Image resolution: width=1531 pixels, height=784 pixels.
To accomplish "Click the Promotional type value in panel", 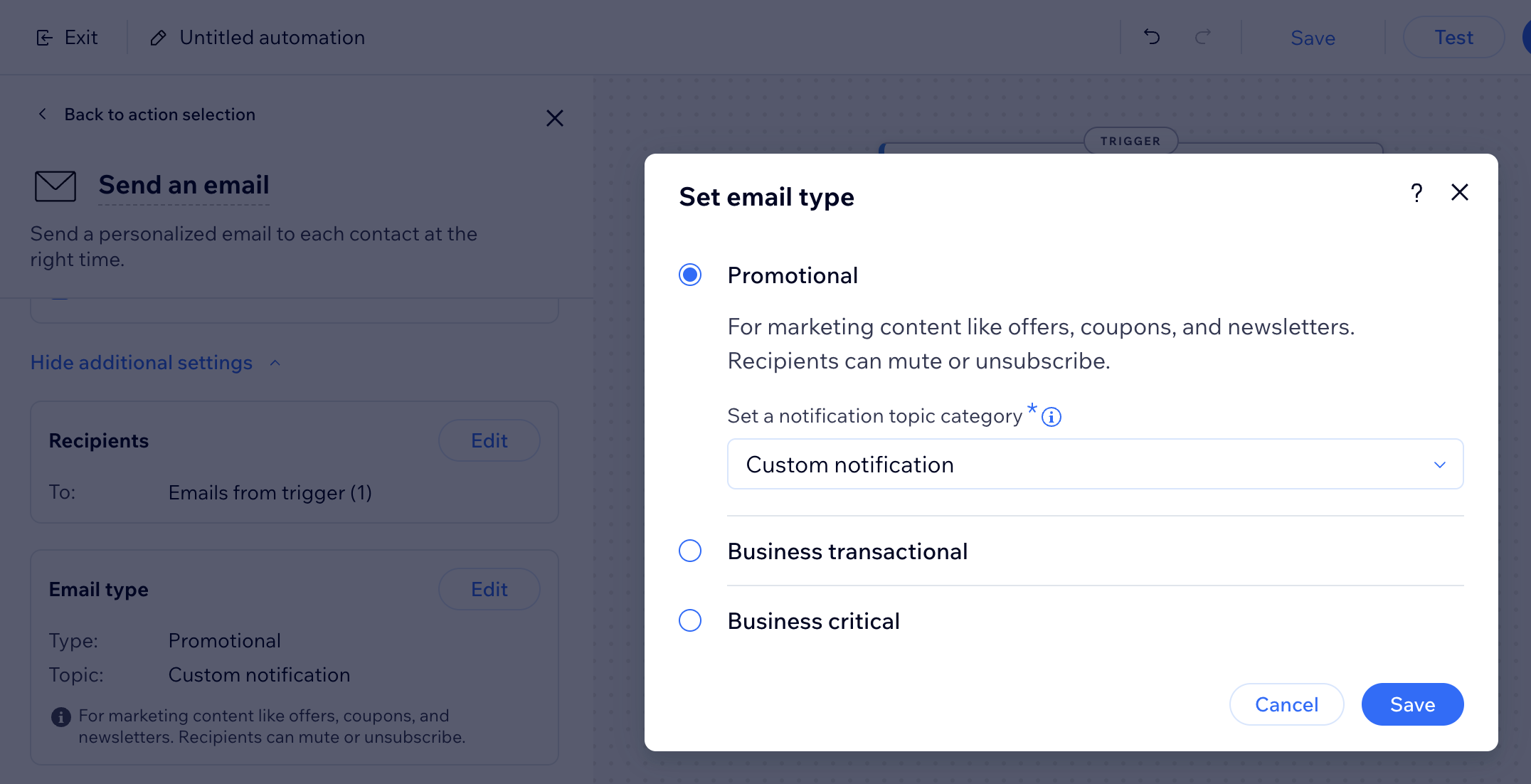I will coord(224,640).
